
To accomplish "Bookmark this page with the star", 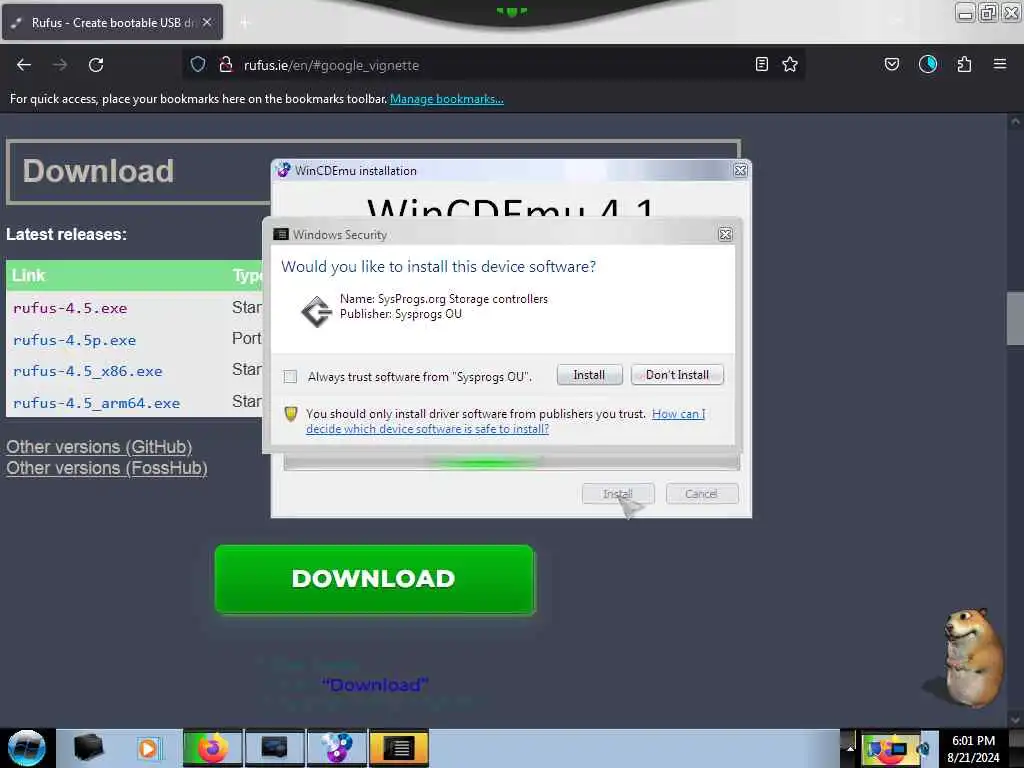I will (790, 64).
